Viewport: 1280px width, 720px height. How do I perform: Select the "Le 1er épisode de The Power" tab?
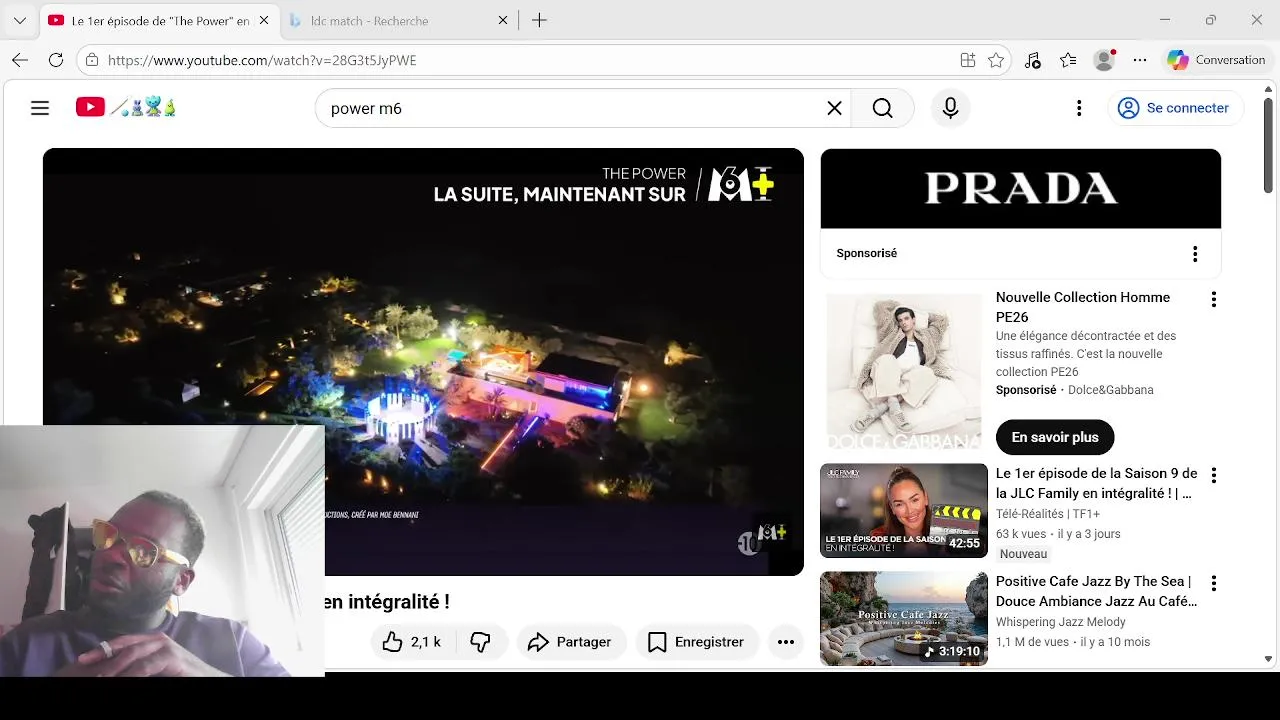pyautogui.click(x=159, y=20)
